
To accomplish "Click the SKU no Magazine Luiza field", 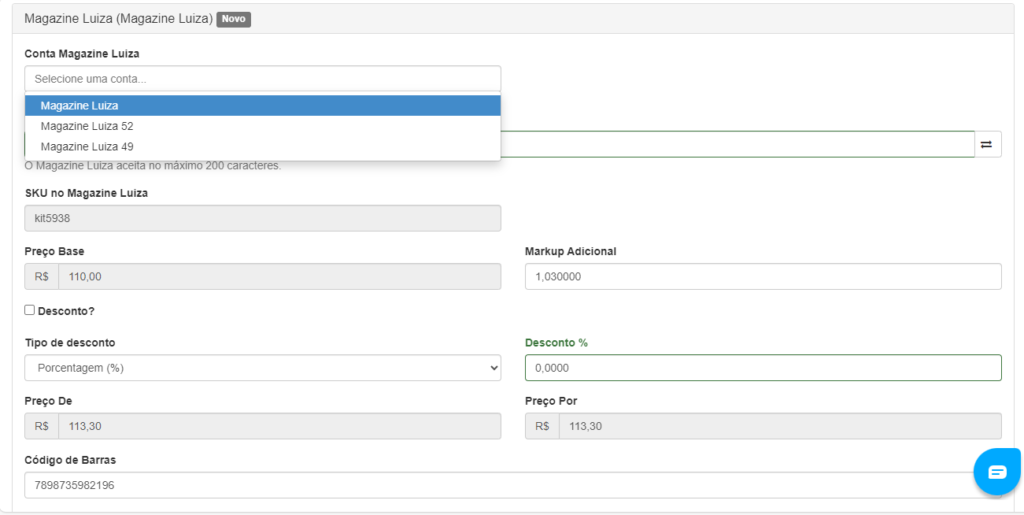I will click(x=263, y=218).
